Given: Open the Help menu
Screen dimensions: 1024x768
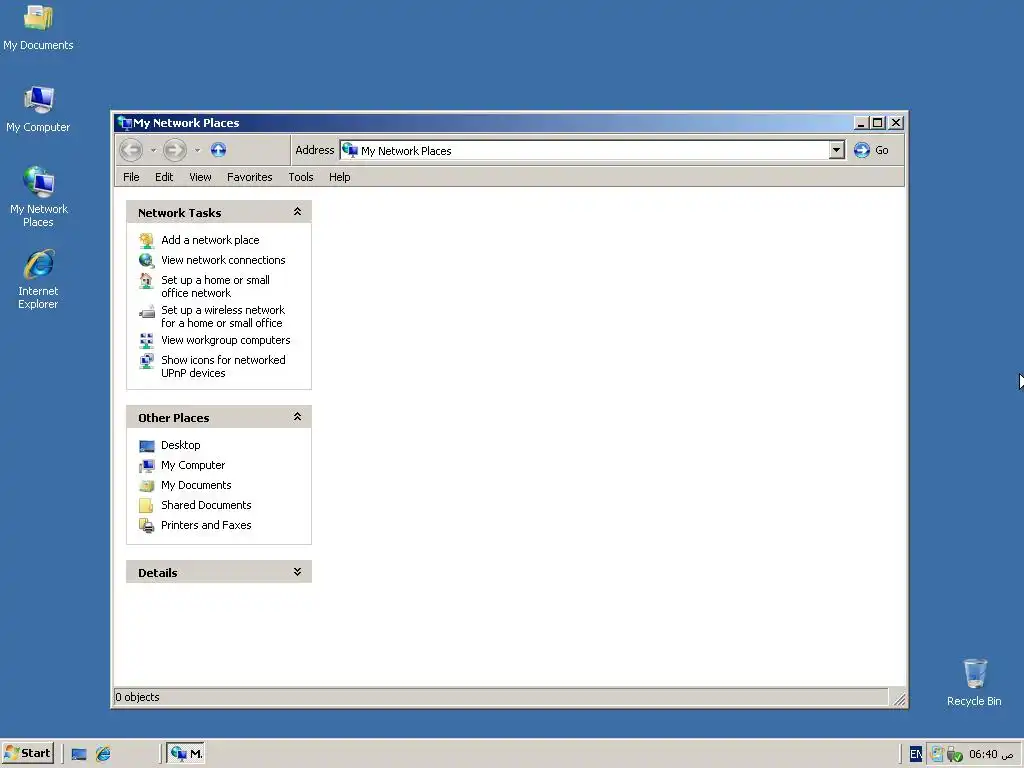Looking at the screenshot, I should point(340,177).
